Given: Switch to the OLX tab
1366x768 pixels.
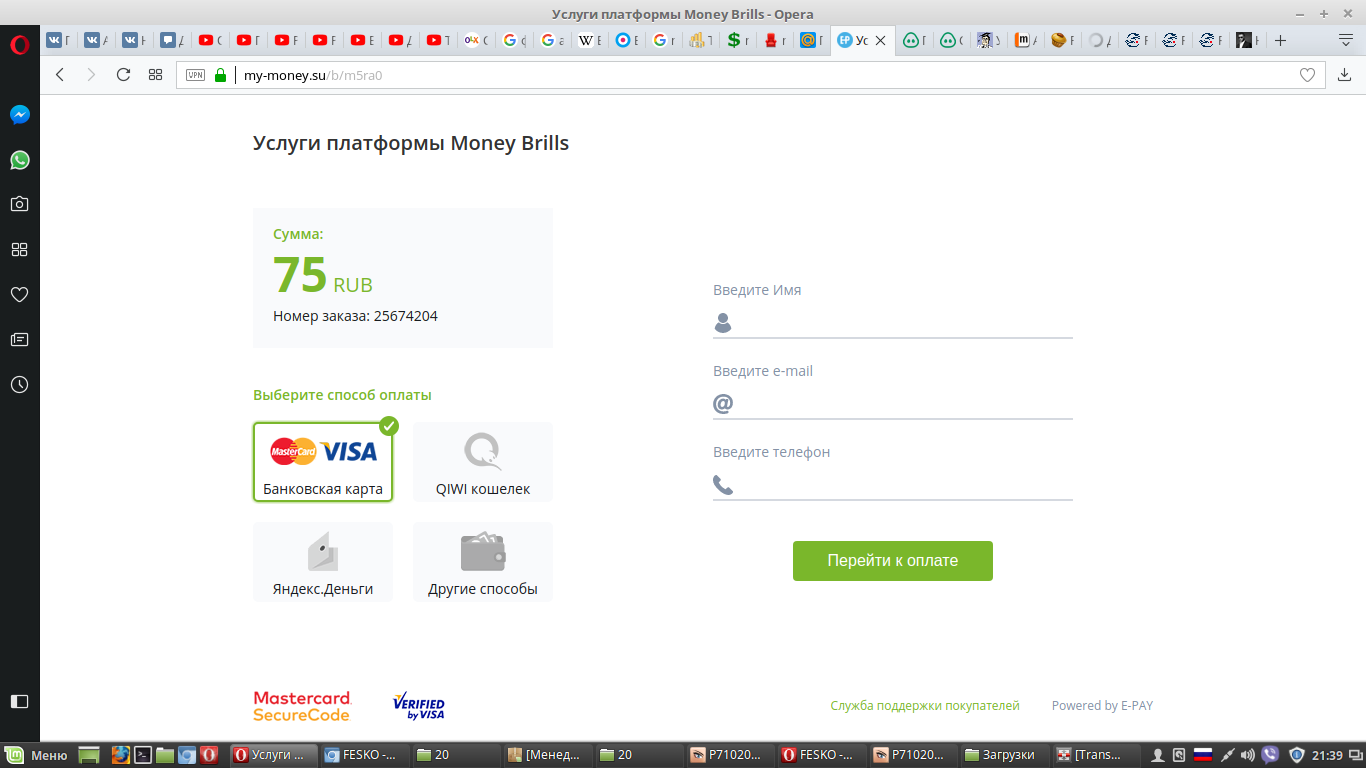Looking at the screenshot, I should 478,41.
